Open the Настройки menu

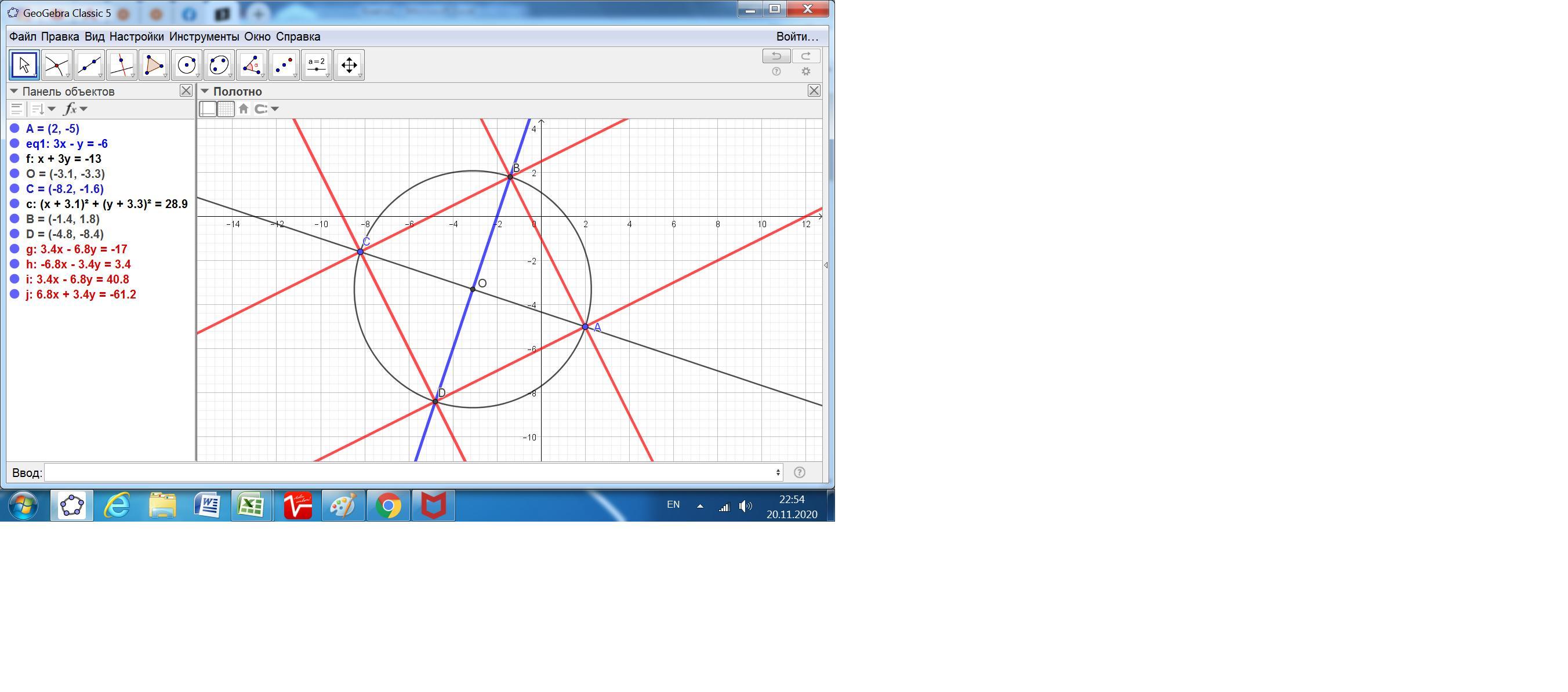[x=136, y=37]
